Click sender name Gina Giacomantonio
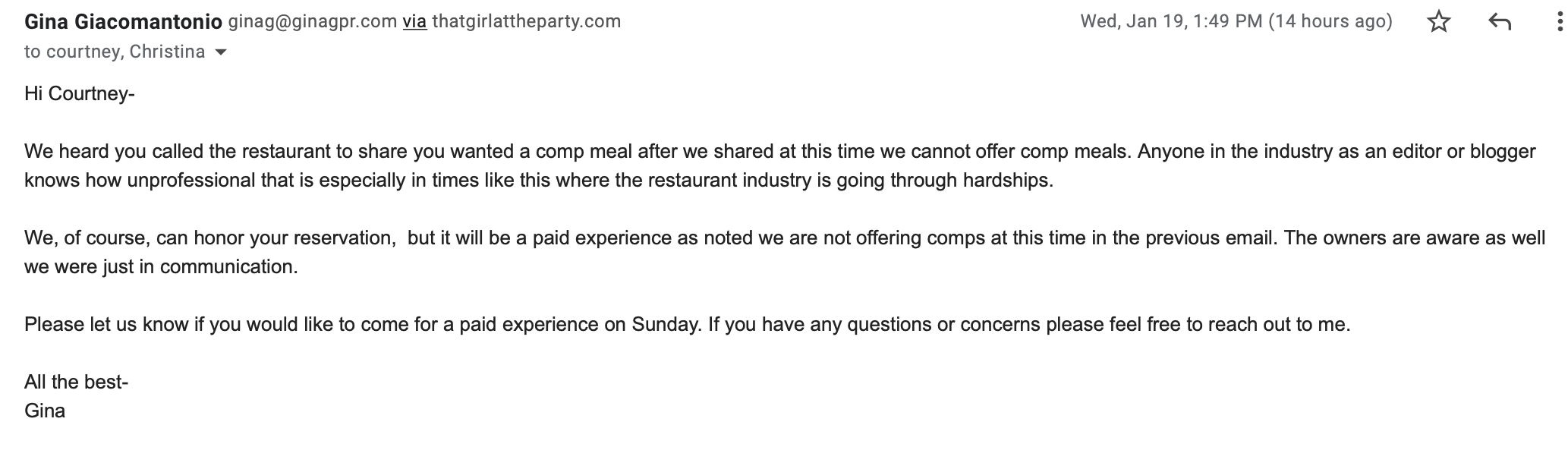 pyautogui.click(x=123, y=22)
